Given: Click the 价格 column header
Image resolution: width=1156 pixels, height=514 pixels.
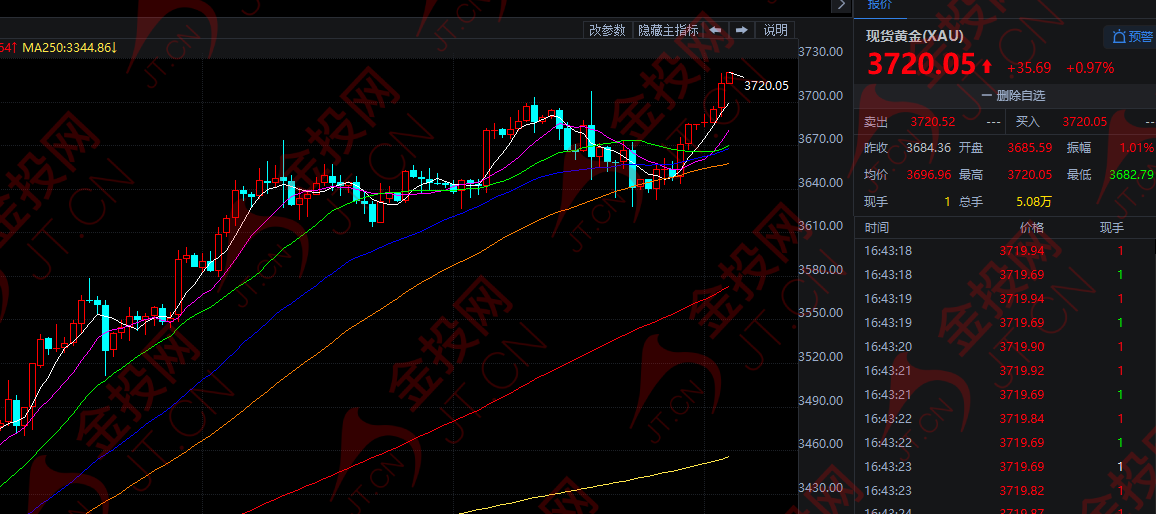Looking at the screenshot, I should pyautogui.click(x=1031, y=228).
